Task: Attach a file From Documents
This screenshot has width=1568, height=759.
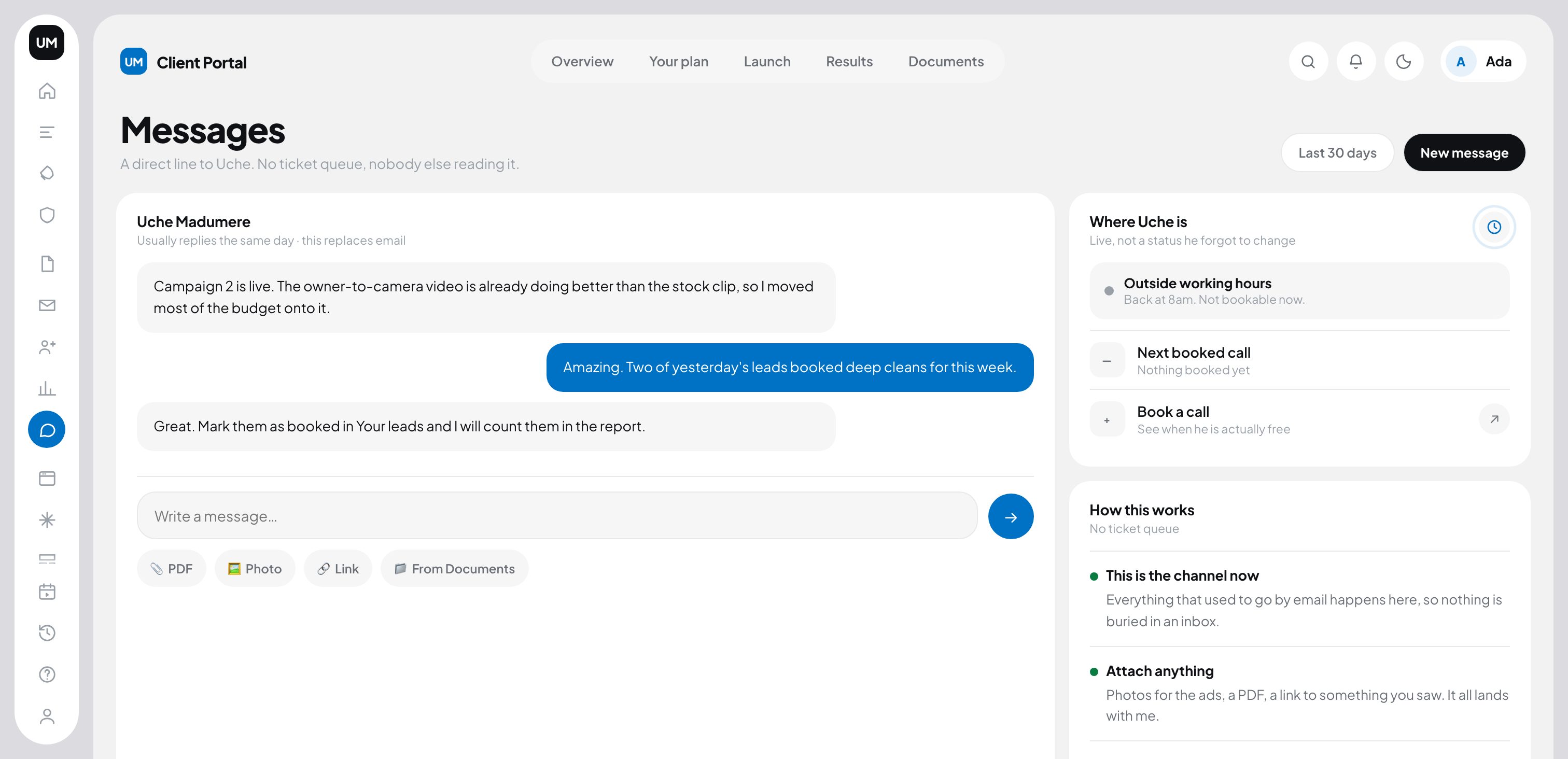Action: tap(454, 569)
